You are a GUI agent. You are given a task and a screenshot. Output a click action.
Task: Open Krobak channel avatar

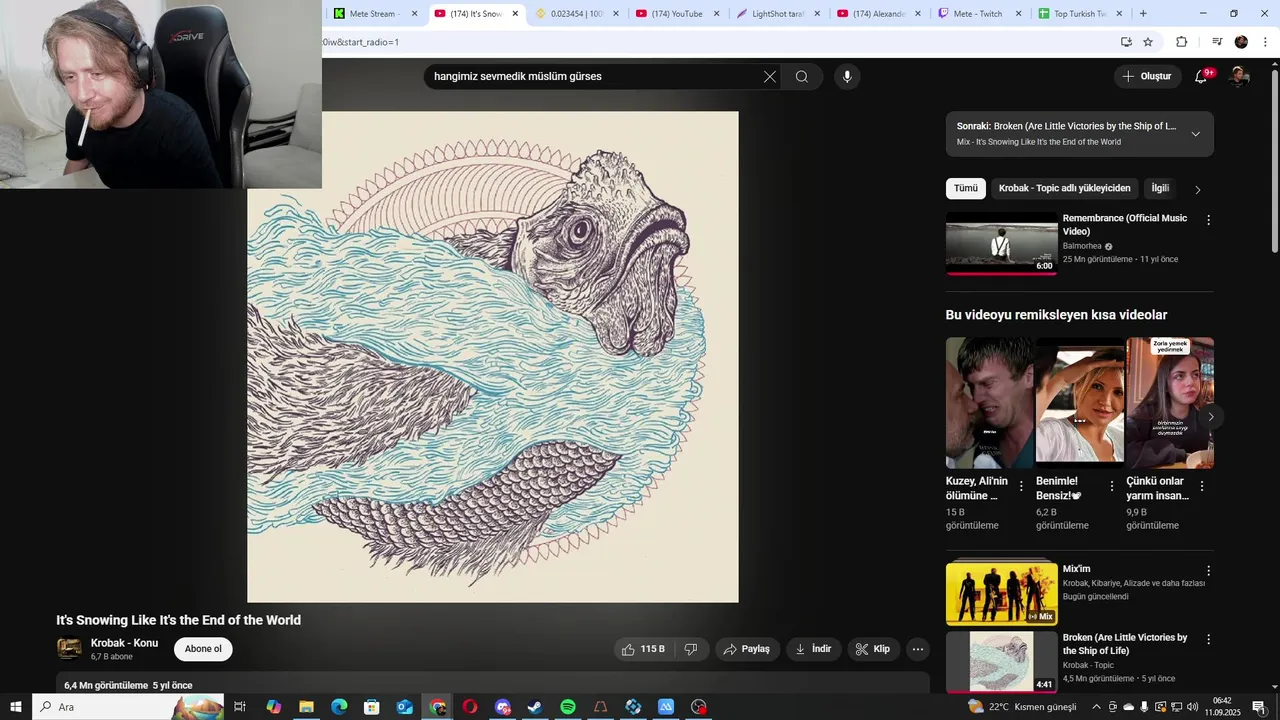tap(69, 649)
